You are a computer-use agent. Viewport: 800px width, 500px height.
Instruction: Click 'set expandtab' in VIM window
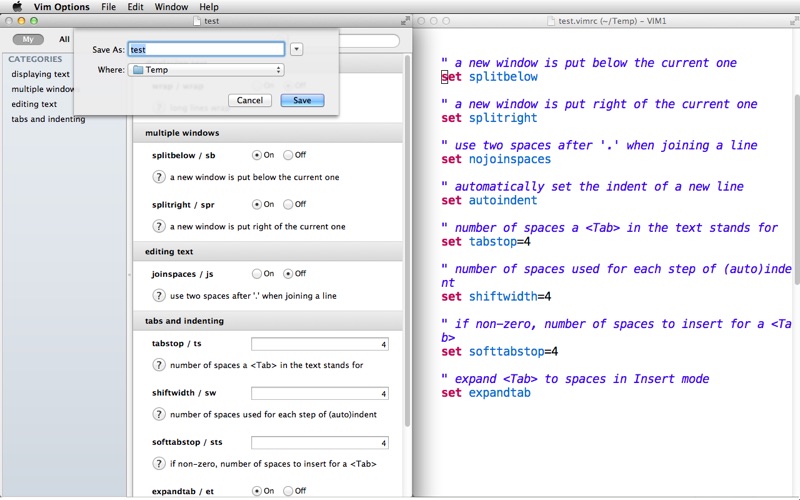486,393
